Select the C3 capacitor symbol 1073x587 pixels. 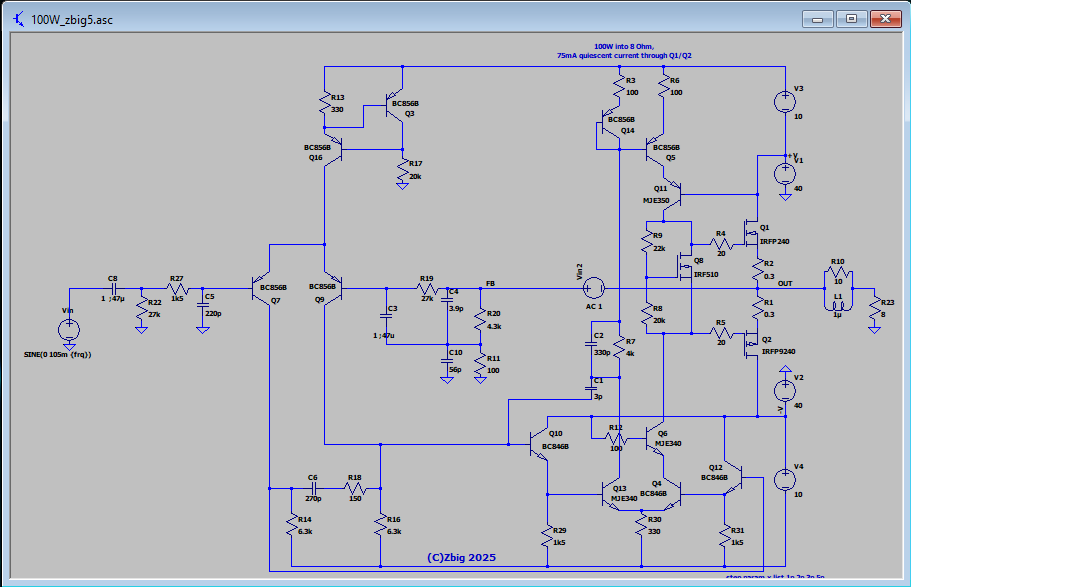[x=386, y=316]
